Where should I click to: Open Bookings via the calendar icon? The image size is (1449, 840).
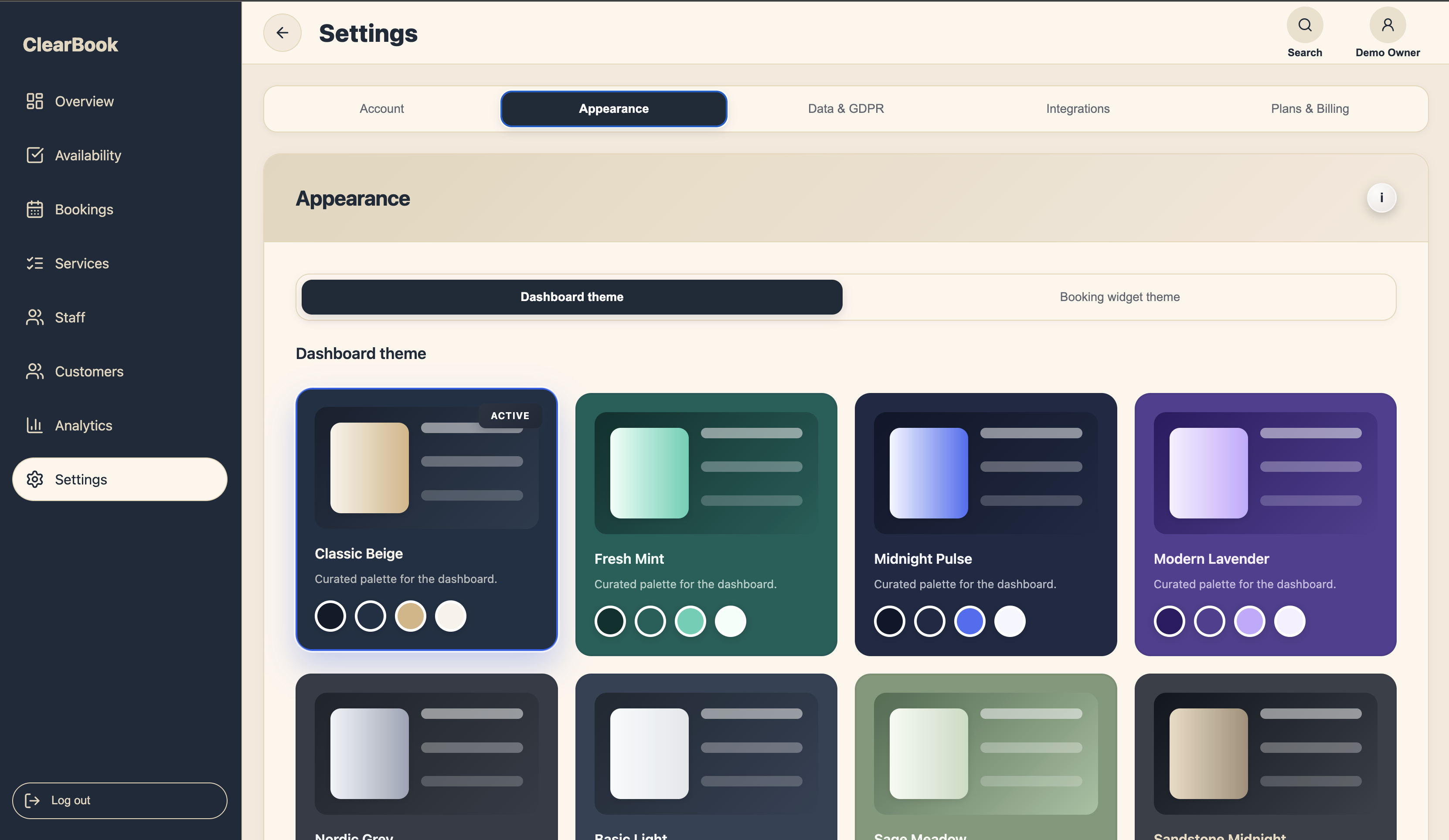coord(34,209)
